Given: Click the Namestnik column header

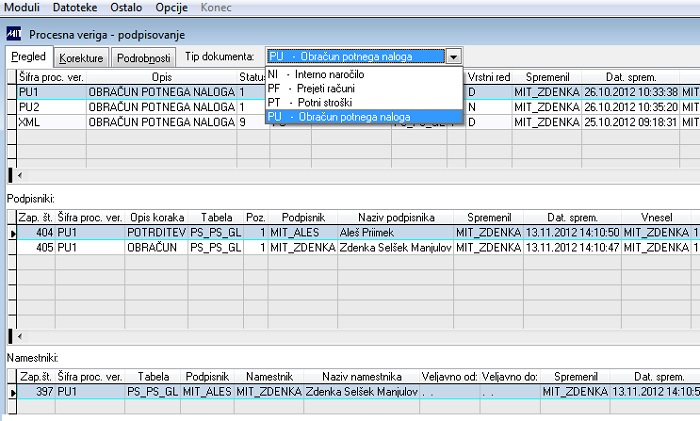Looking at the screenshot, I should click(x=269, y=376).
